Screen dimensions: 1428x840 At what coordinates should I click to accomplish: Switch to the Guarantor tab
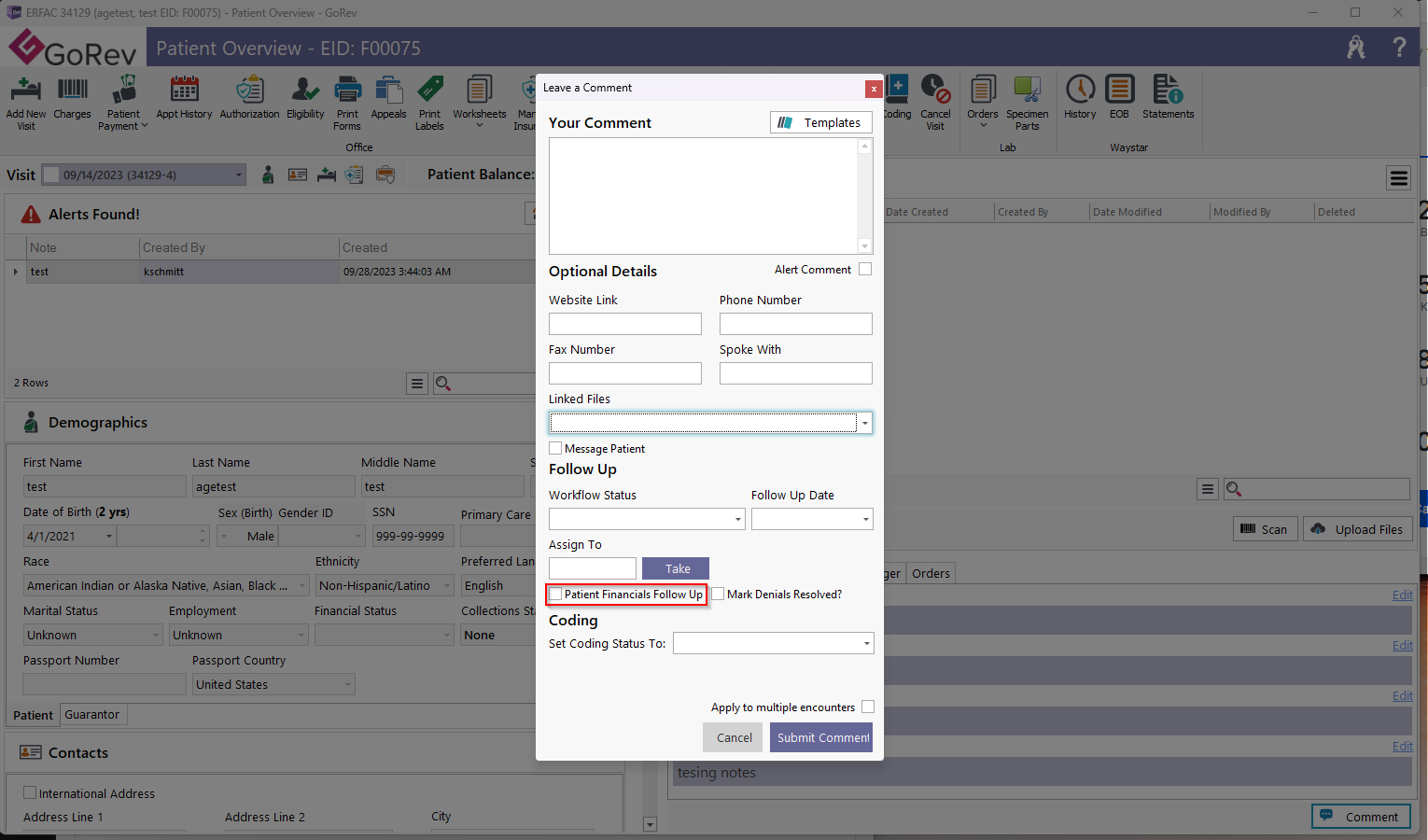92,714
